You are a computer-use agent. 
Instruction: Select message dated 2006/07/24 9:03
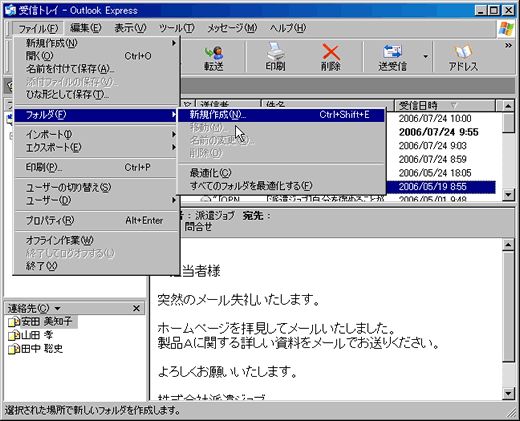[432, 146]
